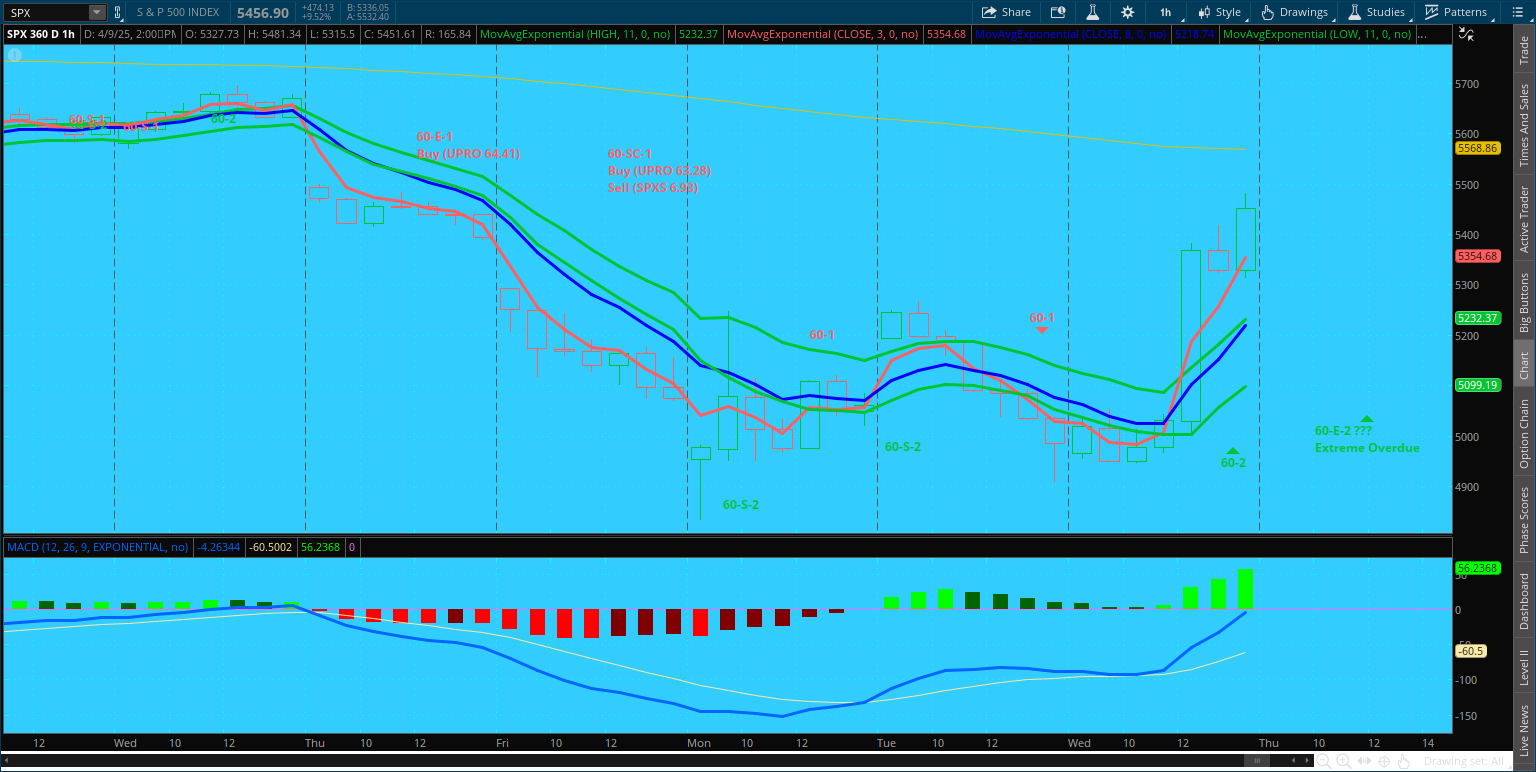
Task: Click the time axis scrollbar thumb
Action: coord(1256,762)
